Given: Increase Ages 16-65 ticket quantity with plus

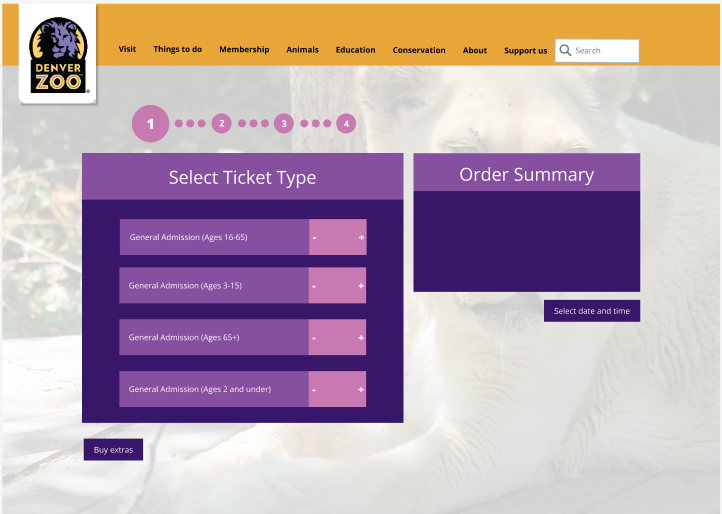Looking at the screenshot, I should coord(361,237).
